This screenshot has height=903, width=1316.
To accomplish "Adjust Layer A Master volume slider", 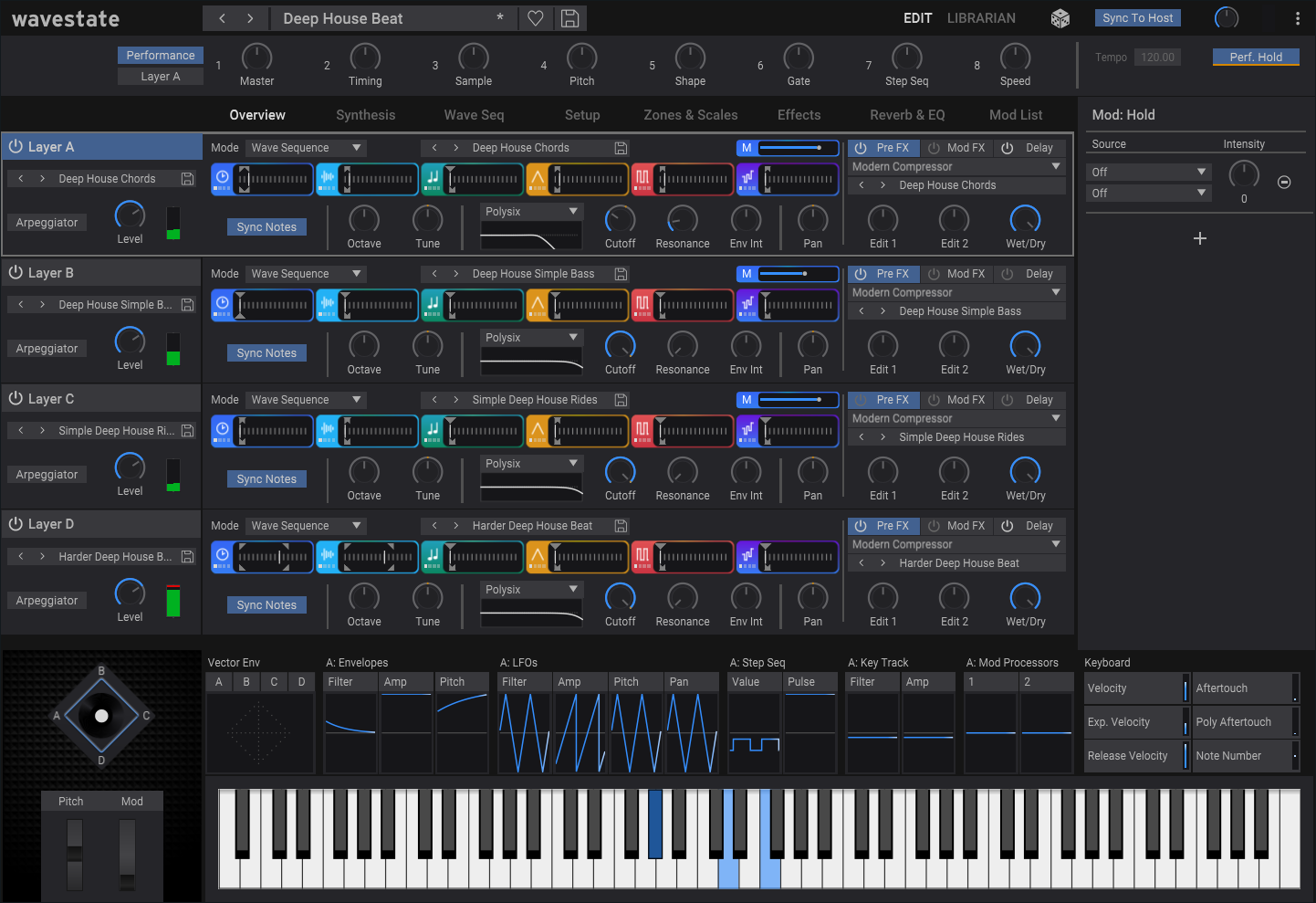I will 799,148.
